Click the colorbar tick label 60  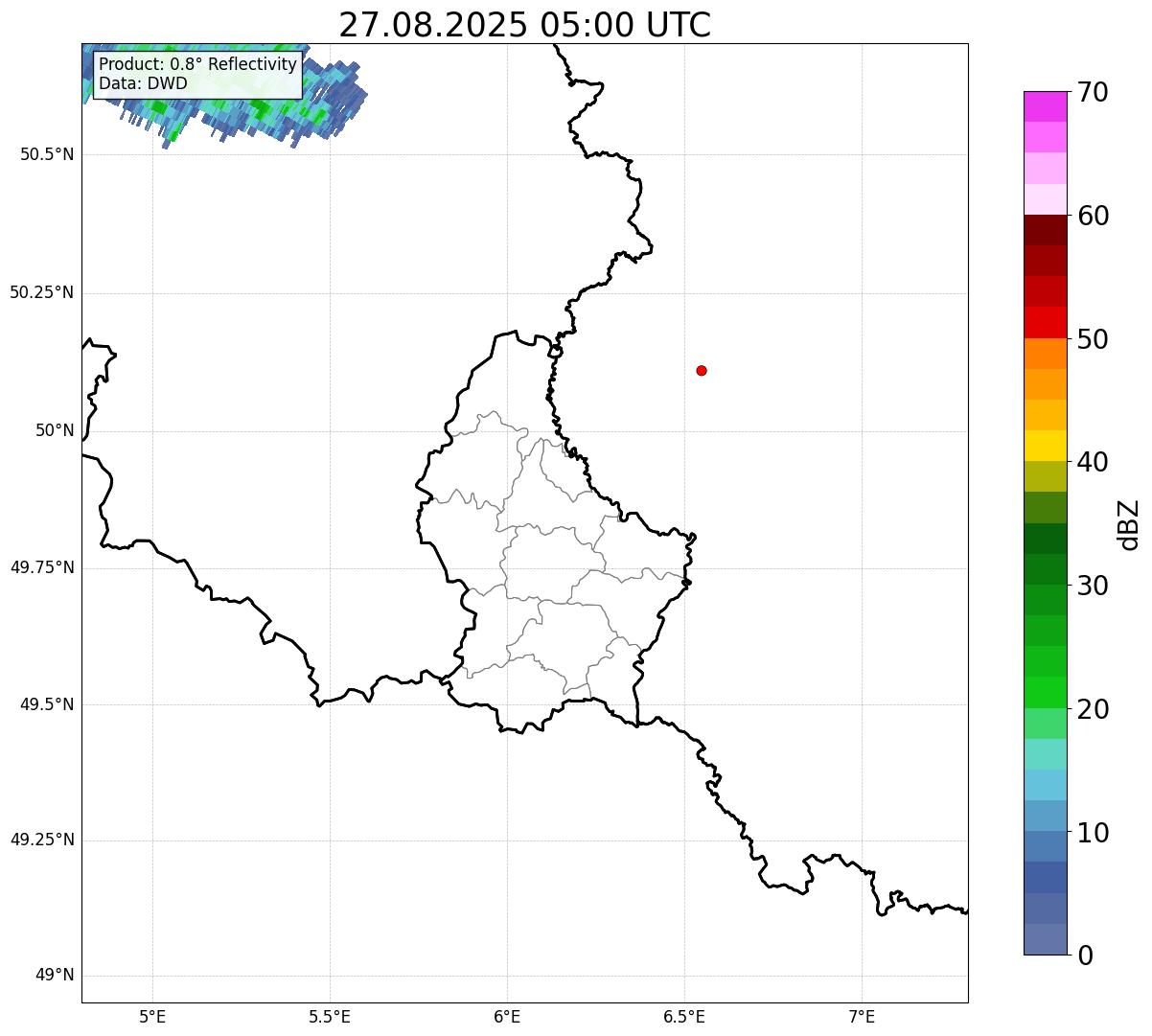pyautogui.click(x=1094, y=216)
